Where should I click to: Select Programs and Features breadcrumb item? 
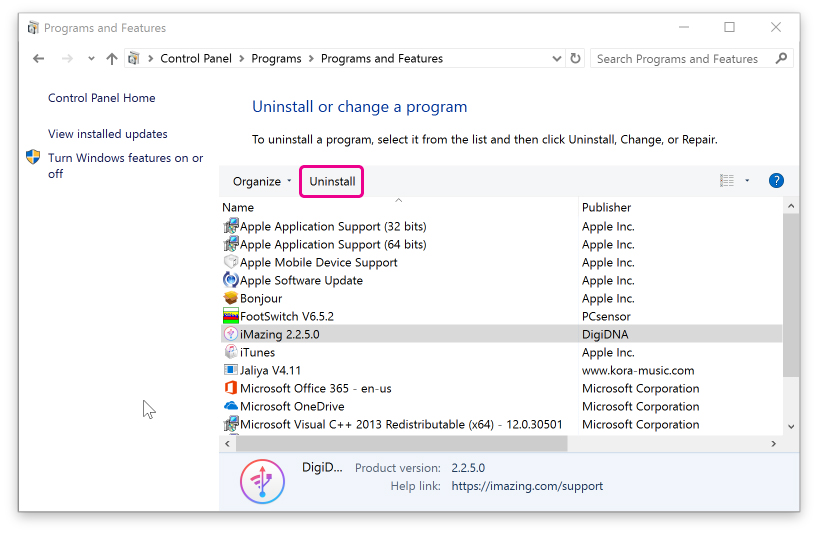pos(382,58)
